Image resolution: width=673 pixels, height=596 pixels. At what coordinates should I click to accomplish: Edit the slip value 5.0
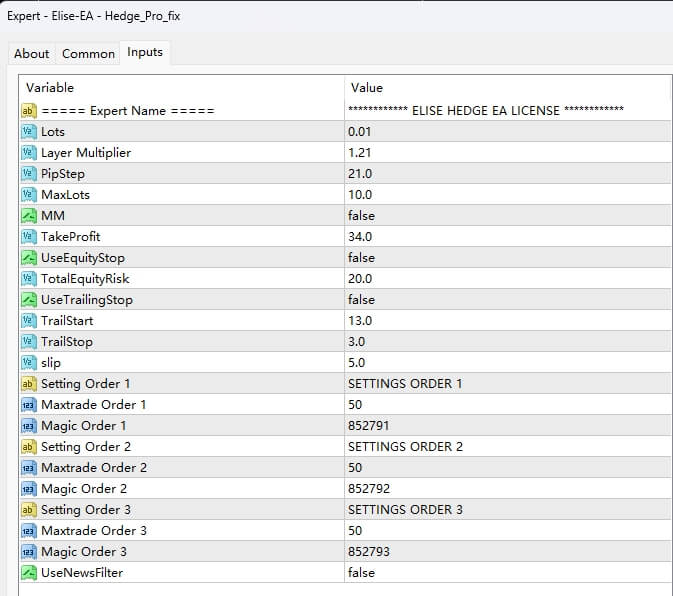coord(508,363)
